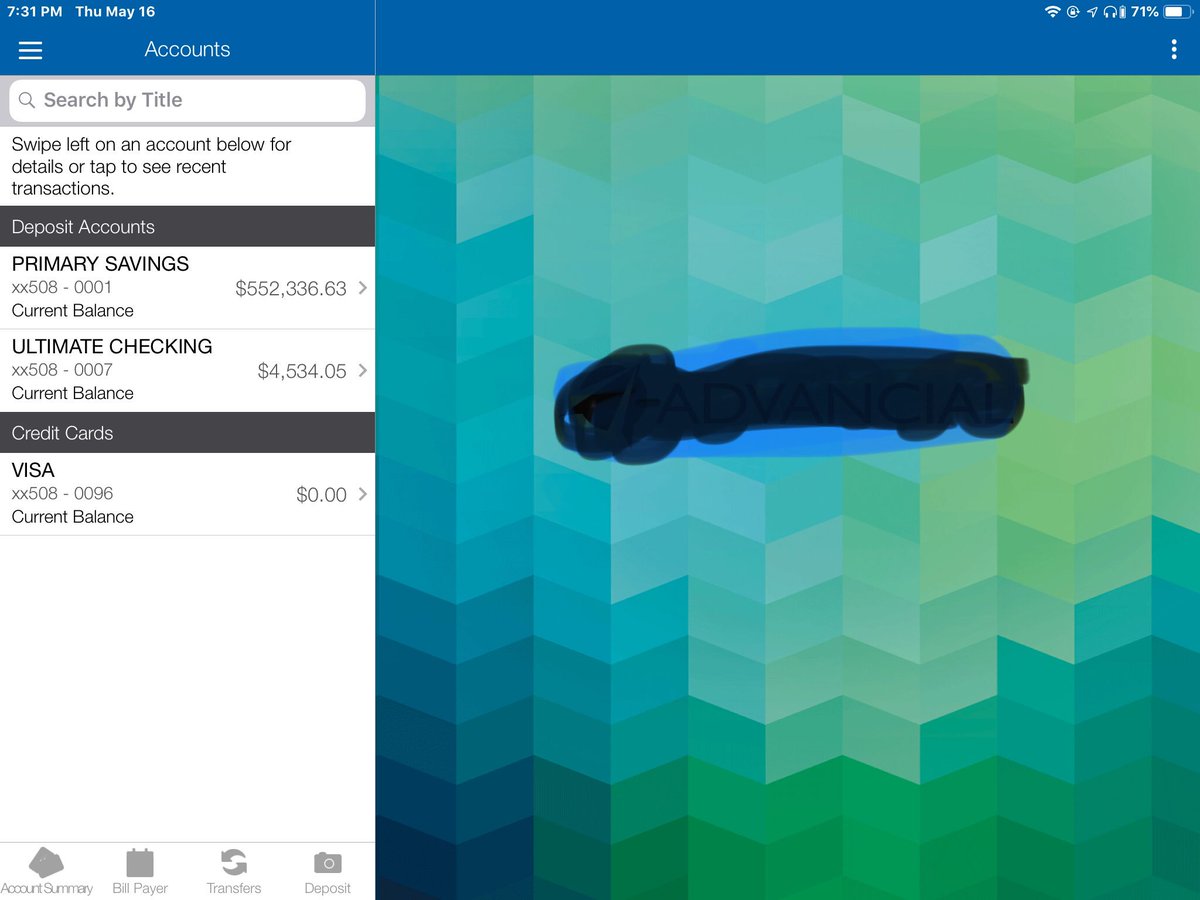The width and height of the screenshot is (1200, 900).
Task: Switch to Deposit tab label
Action: [328, 888]
